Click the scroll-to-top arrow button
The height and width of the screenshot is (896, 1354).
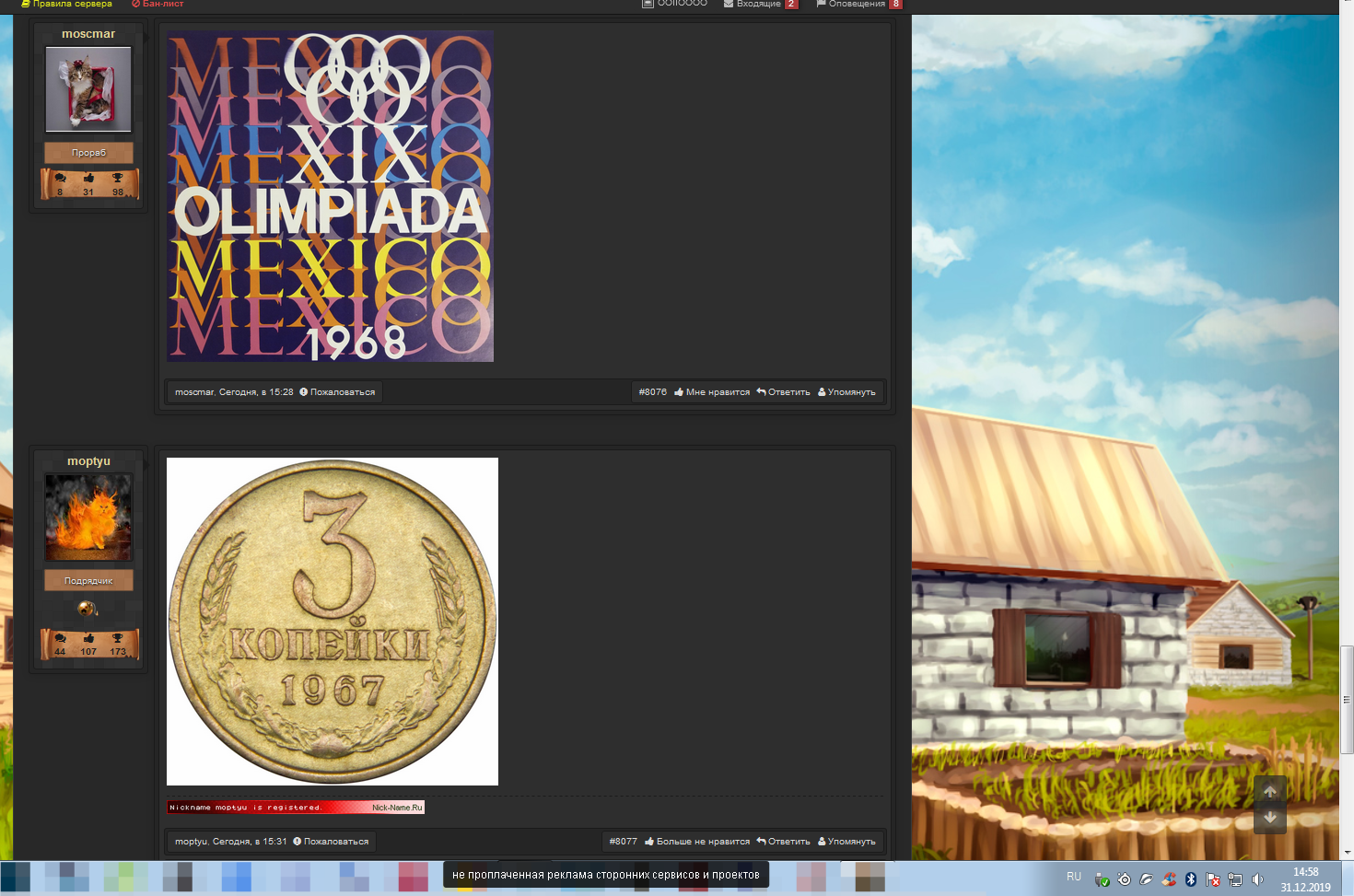click(x=1270, y=791)
